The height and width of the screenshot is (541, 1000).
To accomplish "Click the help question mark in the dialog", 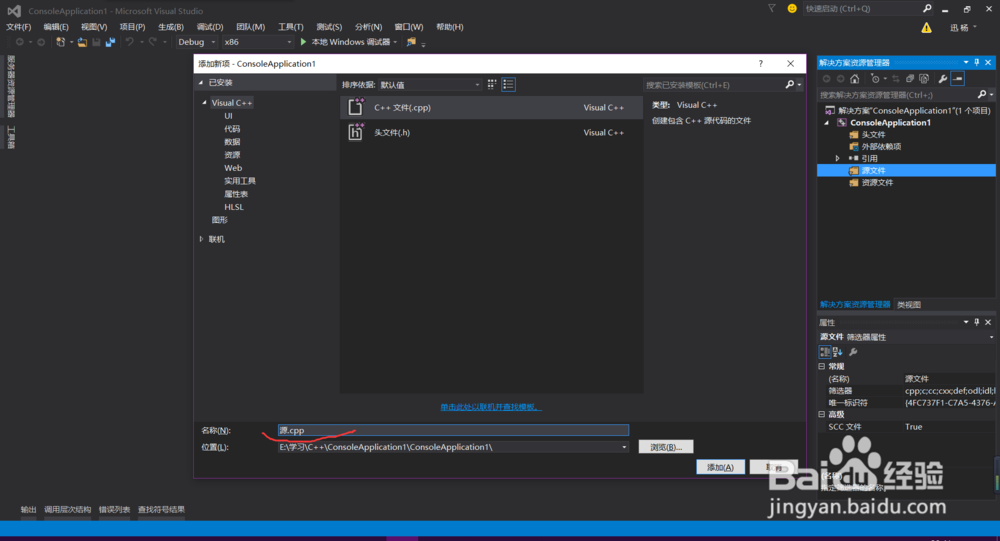I will point(760,63).
